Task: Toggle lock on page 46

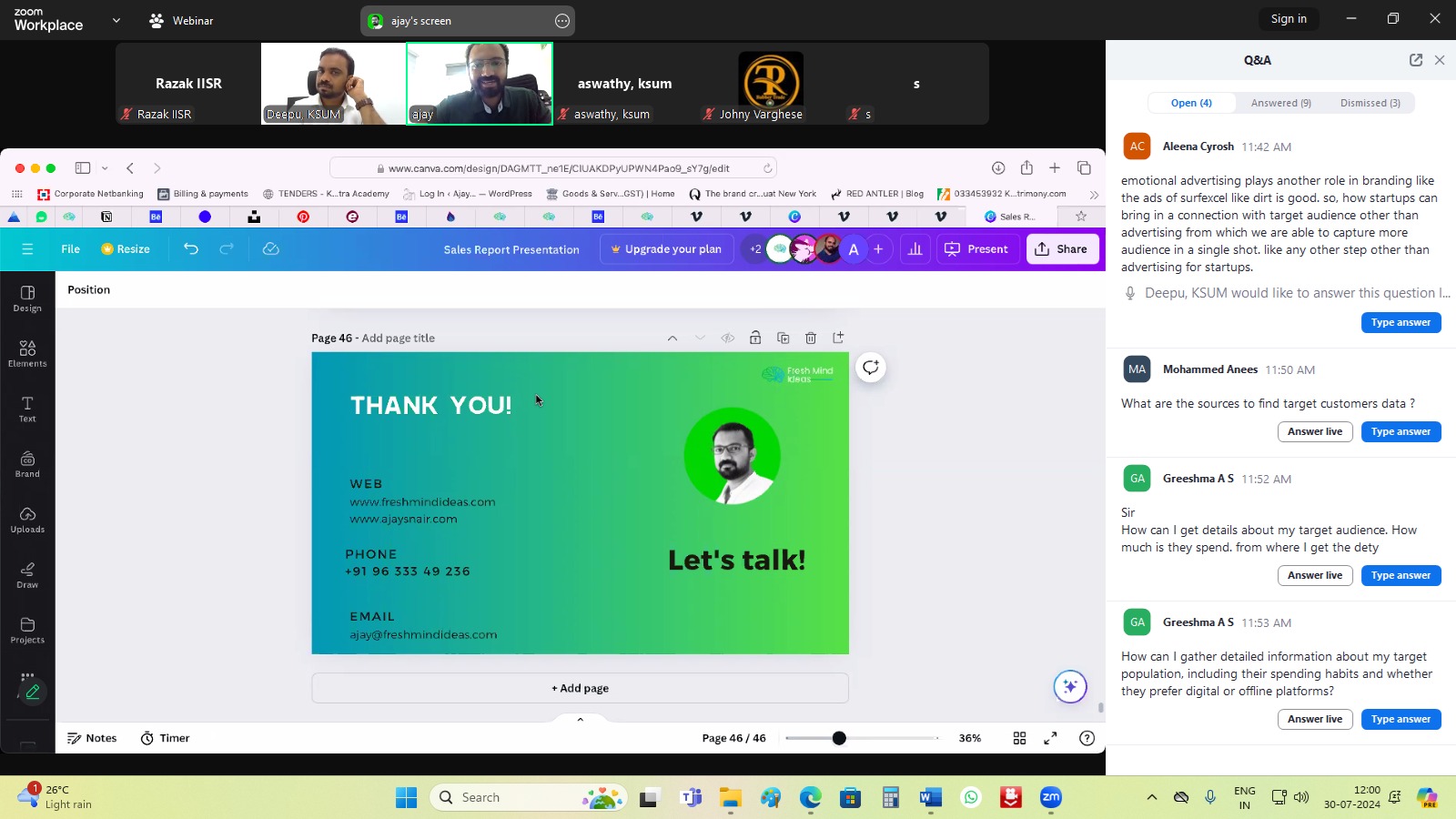Action: point(755,338)
